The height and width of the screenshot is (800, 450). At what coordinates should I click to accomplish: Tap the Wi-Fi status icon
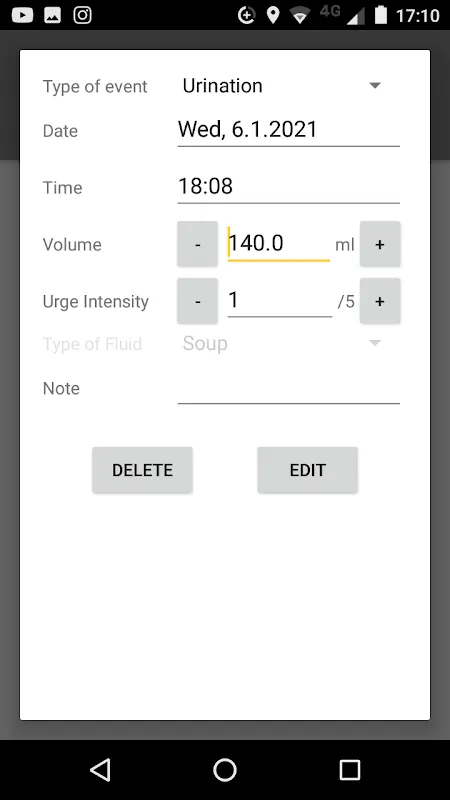[300, 16]
